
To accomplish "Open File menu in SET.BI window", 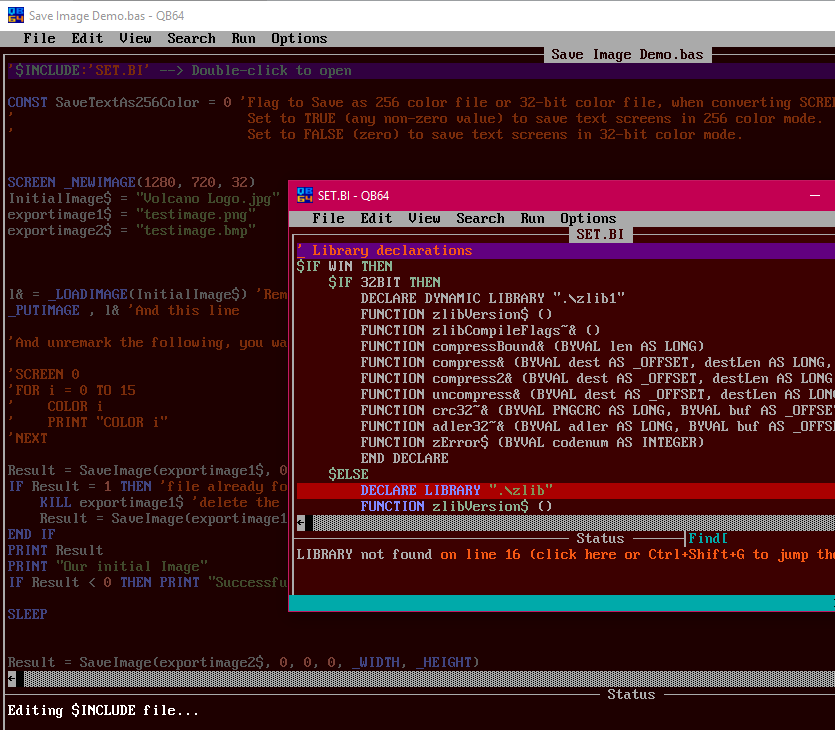I will [x=328, y=218].
